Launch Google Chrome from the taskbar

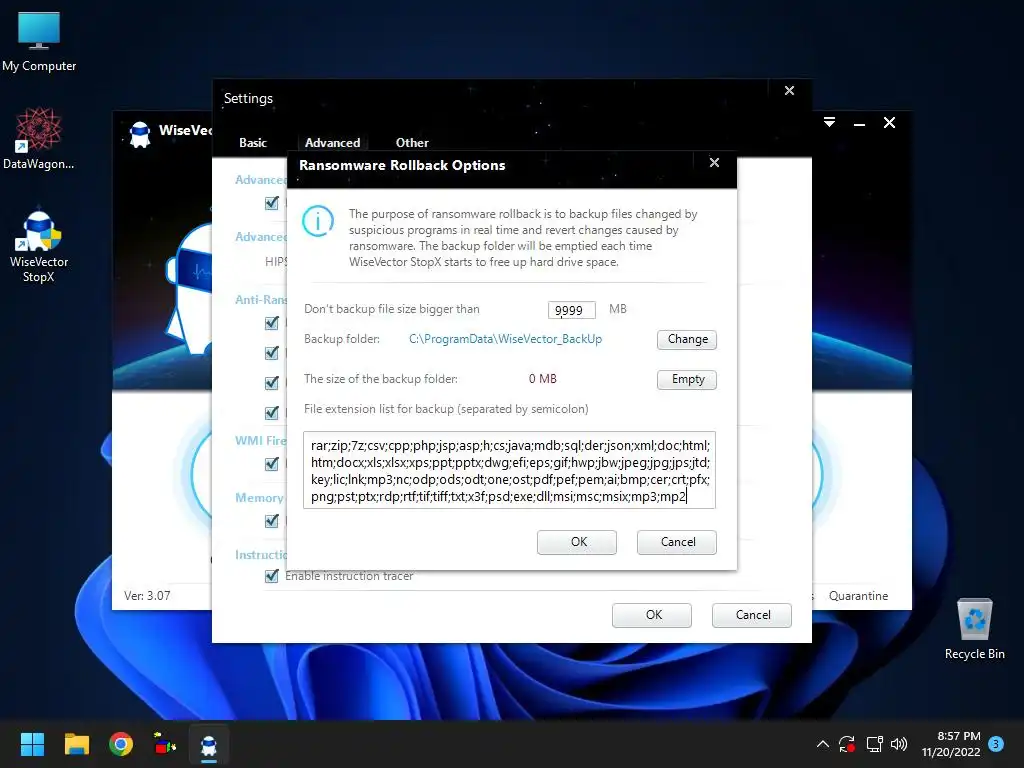pos(121,744)
